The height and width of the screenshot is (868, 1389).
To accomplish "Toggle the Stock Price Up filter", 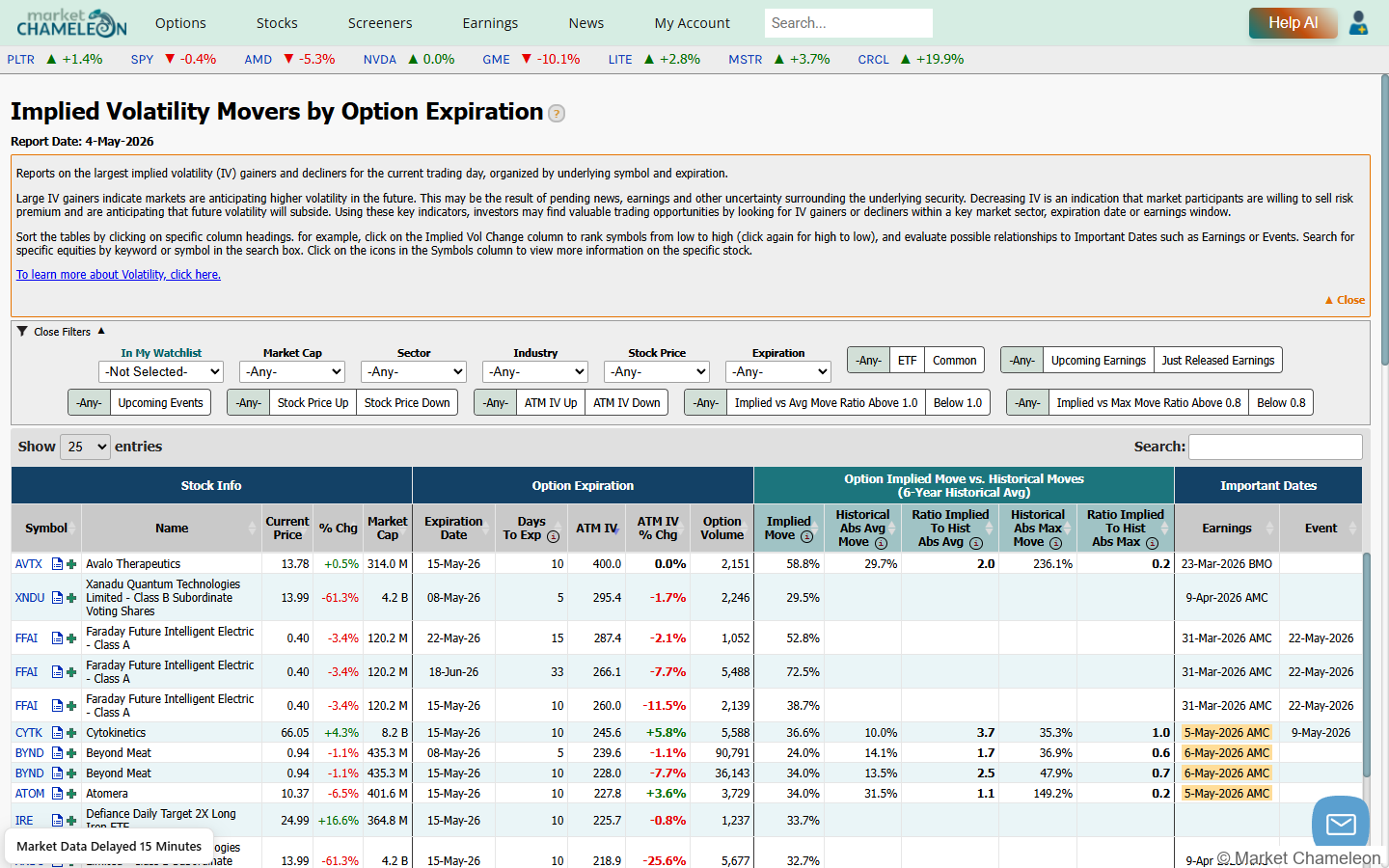I will pyautogui.click(x=313, y=402).
